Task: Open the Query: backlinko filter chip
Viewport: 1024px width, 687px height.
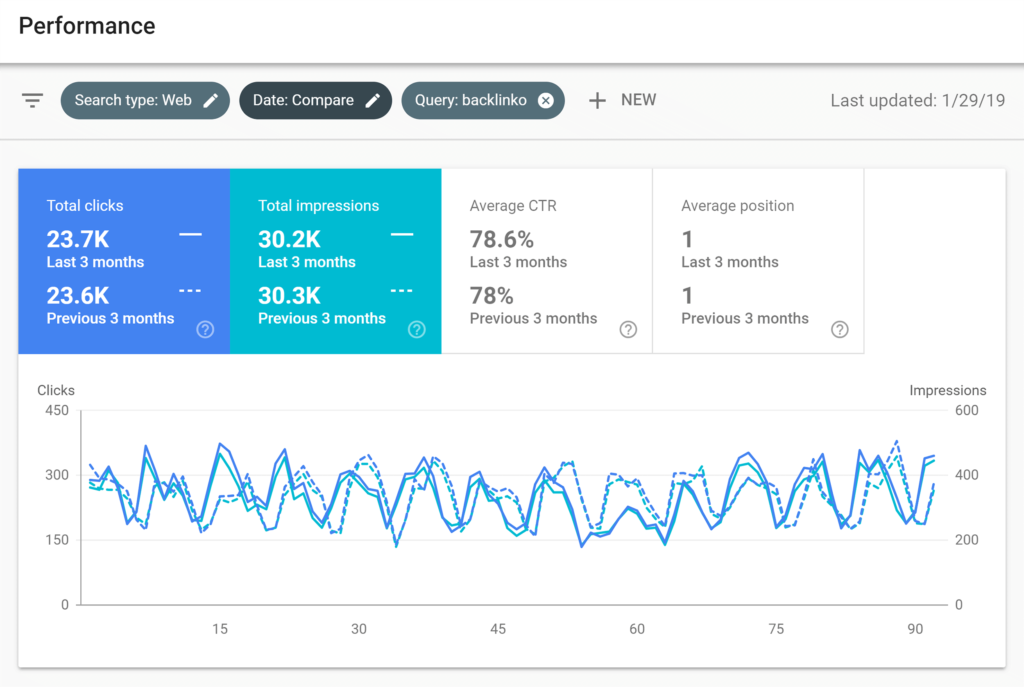Action: [x=470, y=100]
